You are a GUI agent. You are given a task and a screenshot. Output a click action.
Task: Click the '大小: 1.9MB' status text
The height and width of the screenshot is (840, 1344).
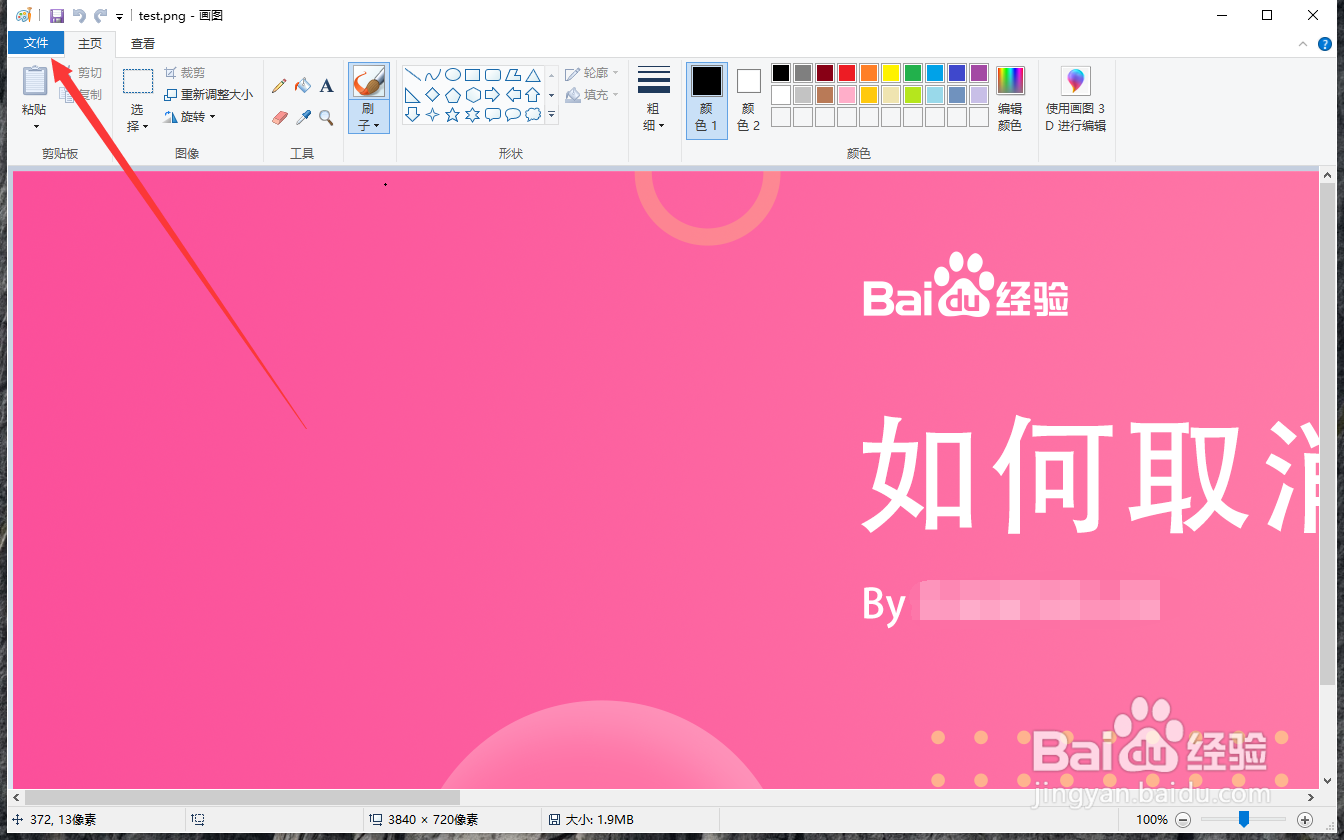pyautogui.click(x=598, y=820)
